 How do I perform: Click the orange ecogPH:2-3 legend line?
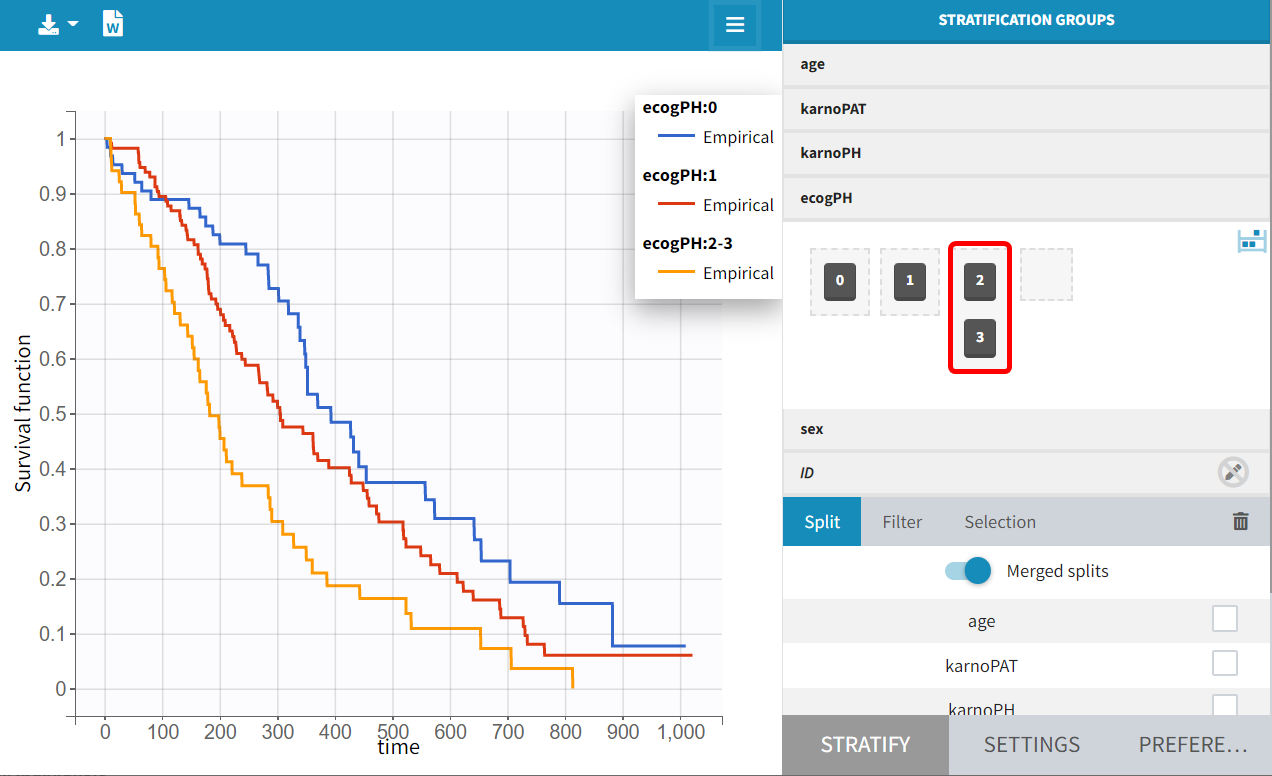click(675, 273)
